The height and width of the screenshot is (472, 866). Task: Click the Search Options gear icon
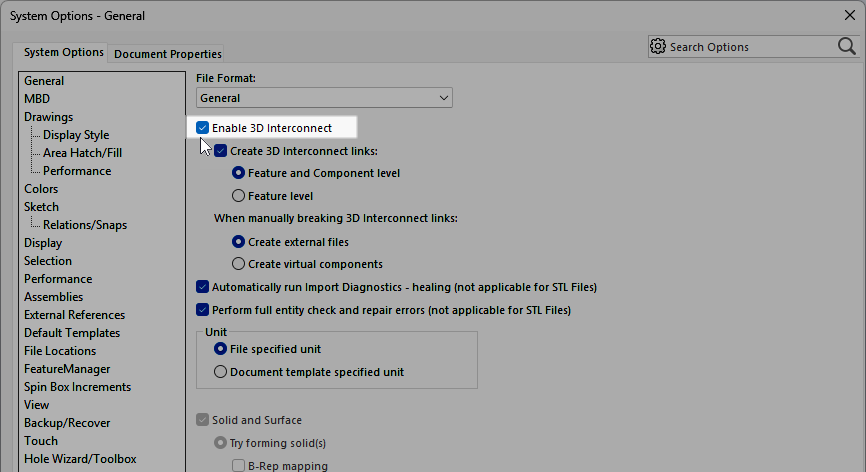point(657,46)
